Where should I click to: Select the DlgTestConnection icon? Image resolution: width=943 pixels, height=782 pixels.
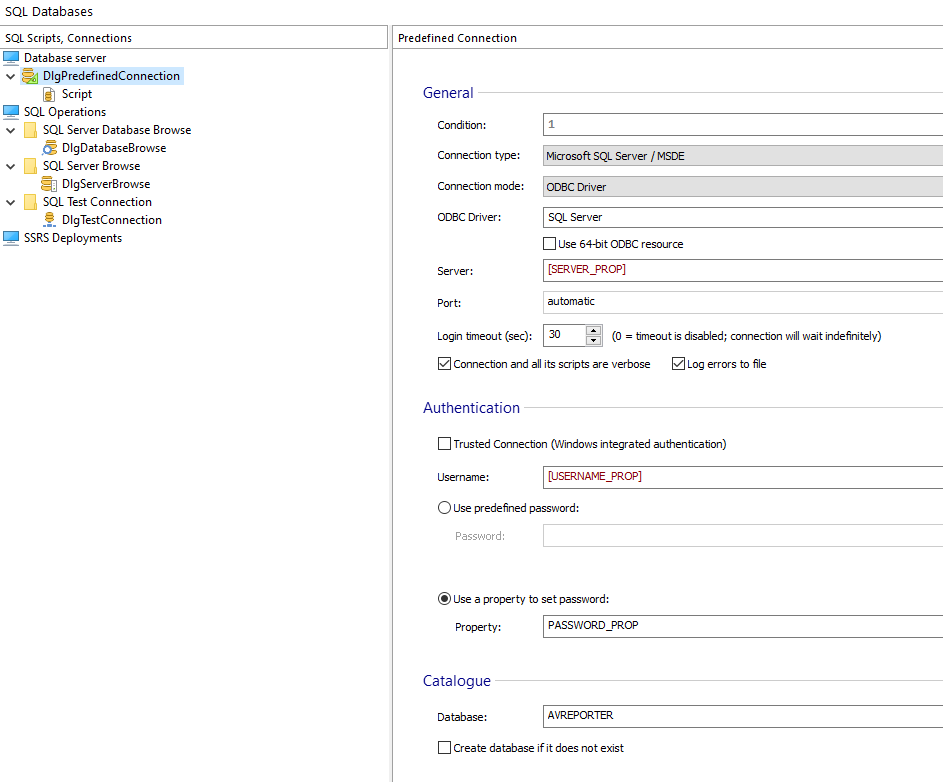coord(49,220)
